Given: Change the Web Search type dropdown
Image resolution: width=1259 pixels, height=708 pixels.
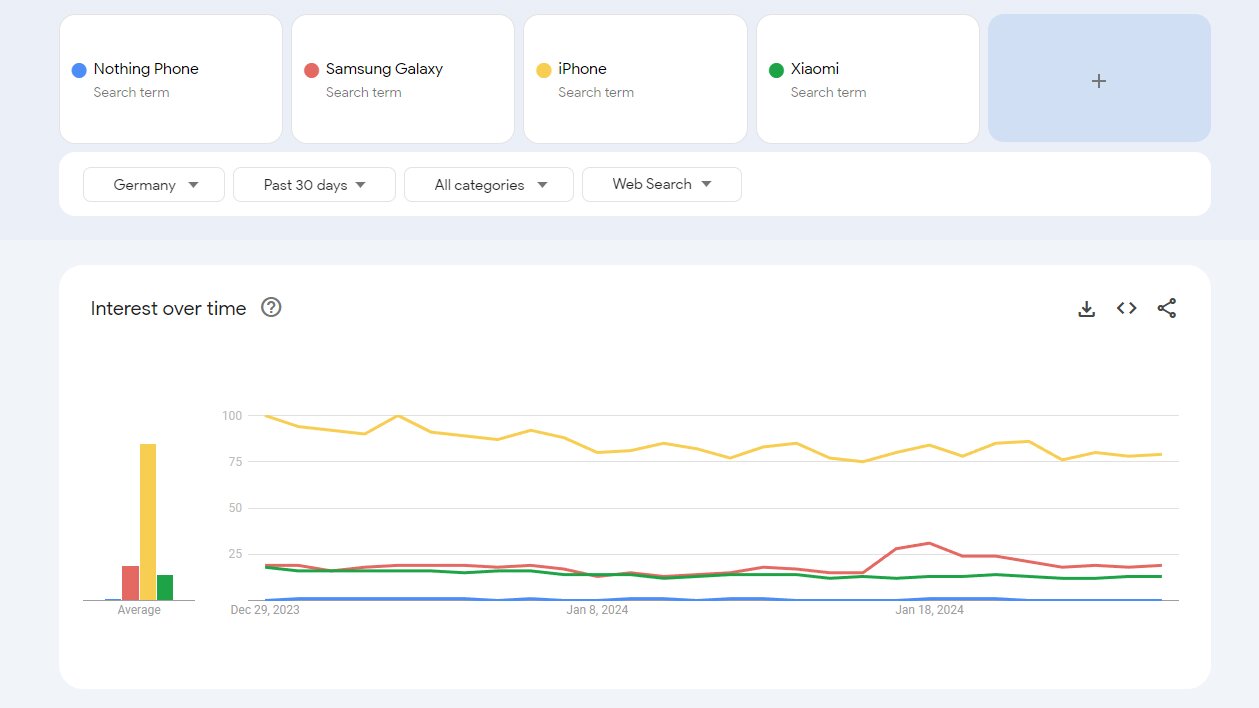Looking at the screenshot, I should point(661,185).
